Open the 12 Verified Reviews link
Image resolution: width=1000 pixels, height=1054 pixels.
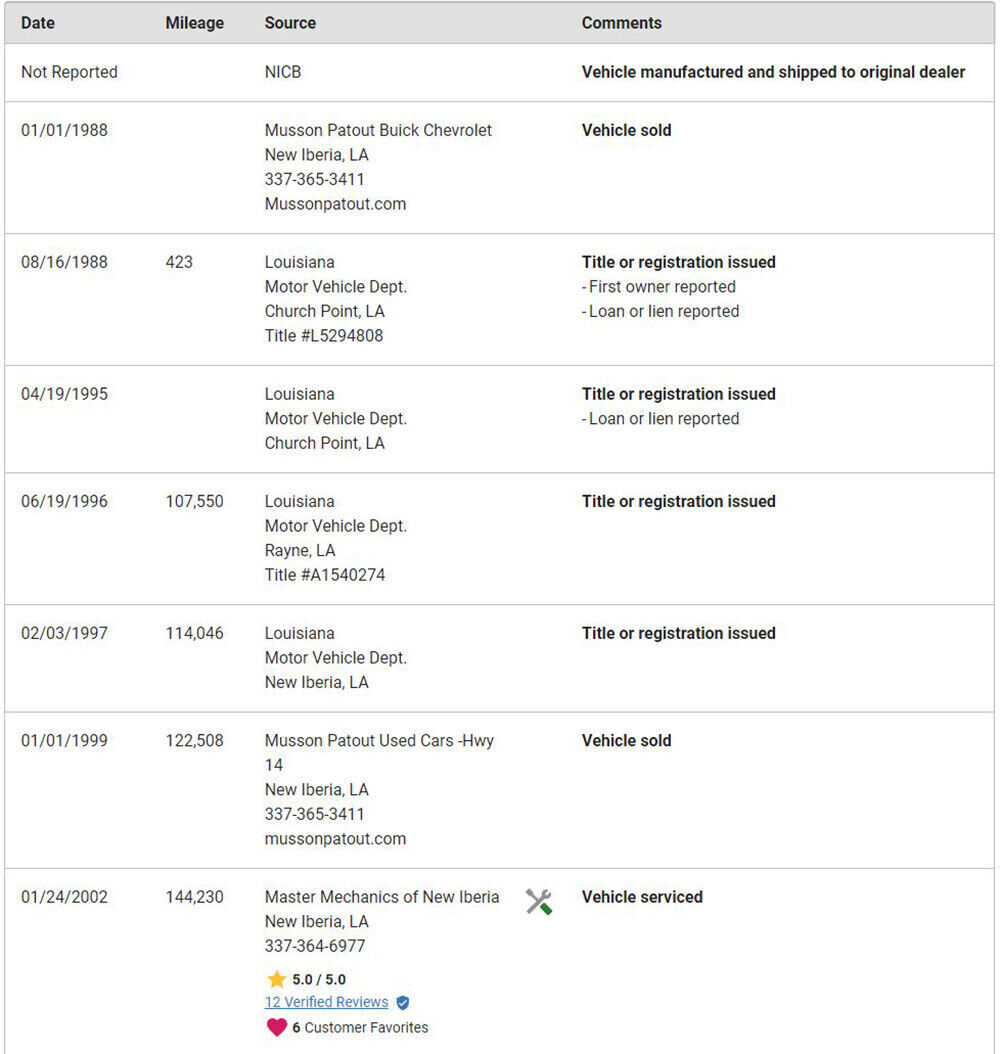[x=326, y=1002]
